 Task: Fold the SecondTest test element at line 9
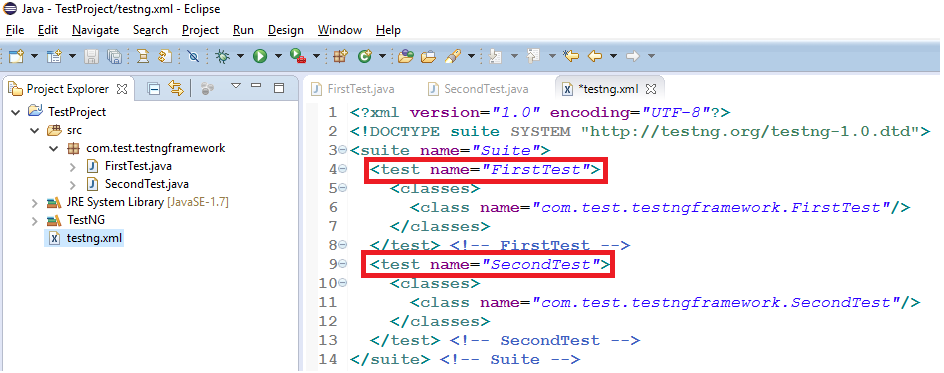[343, 264]
